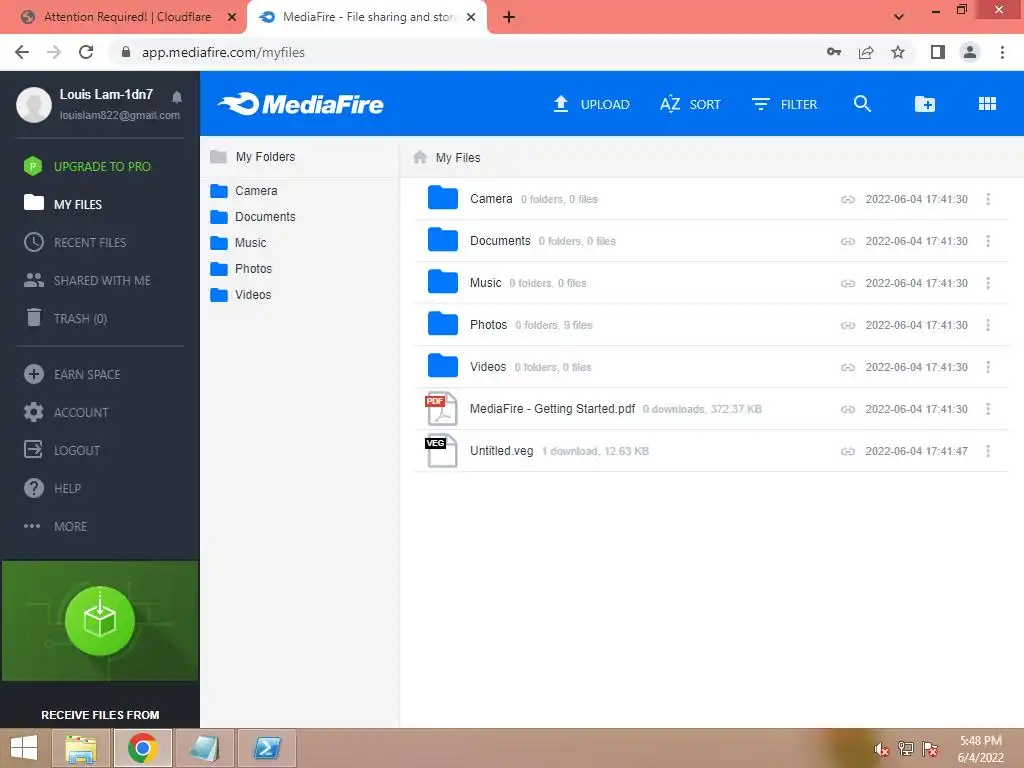Viewport: 1024px width, 768px height.
Task: Click share link icon for Camera folder
Action: [848, 199]
